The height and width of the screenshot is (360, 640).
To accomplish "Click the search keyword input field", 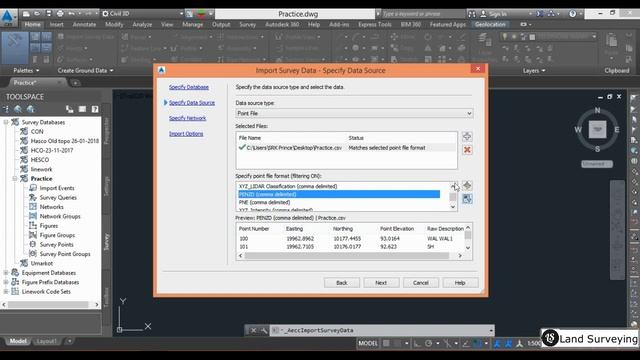I will pyautogui.click(x=423, y=14).
